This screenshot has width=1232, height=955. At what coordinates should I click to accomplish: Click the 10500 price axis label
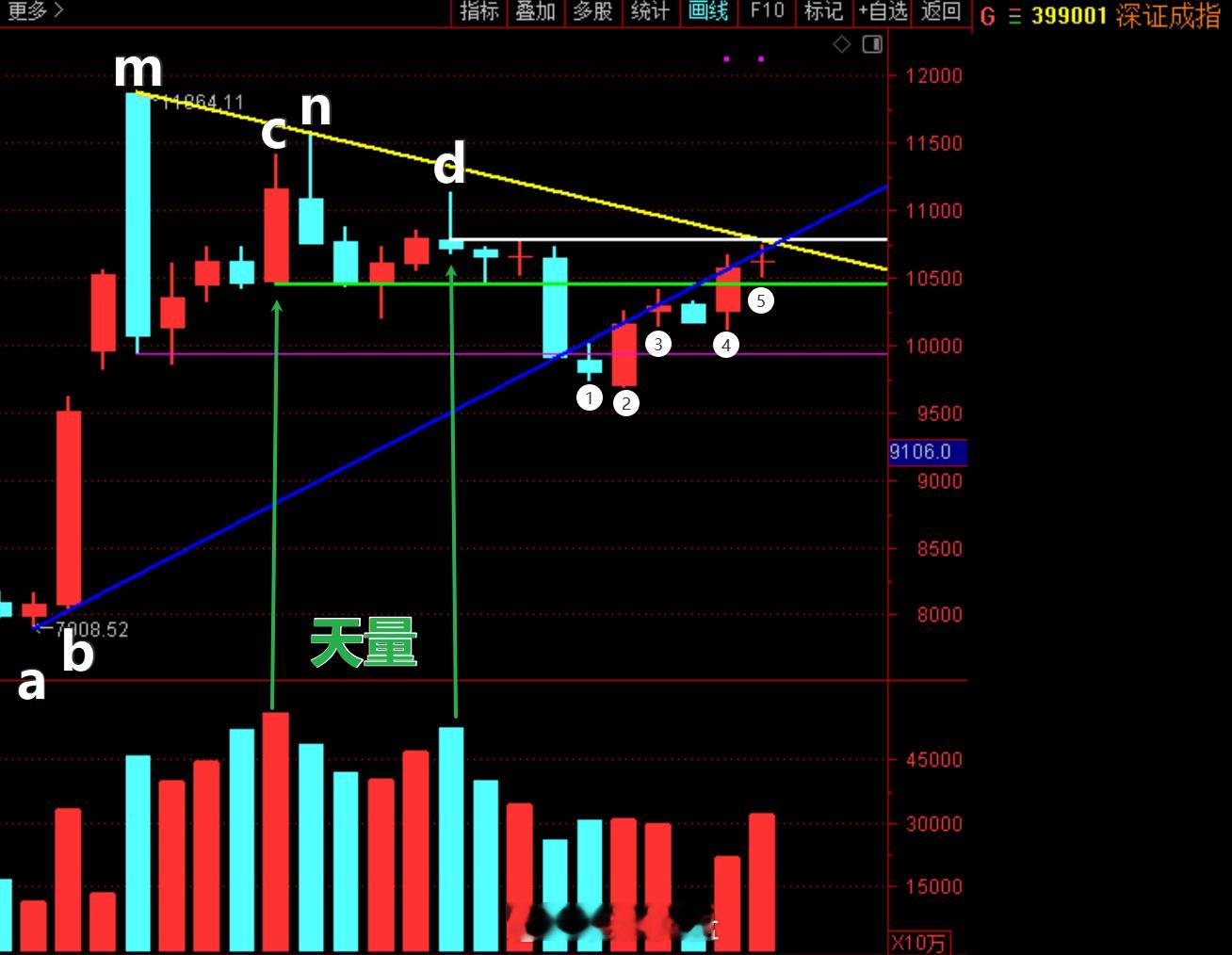(934, 279)
